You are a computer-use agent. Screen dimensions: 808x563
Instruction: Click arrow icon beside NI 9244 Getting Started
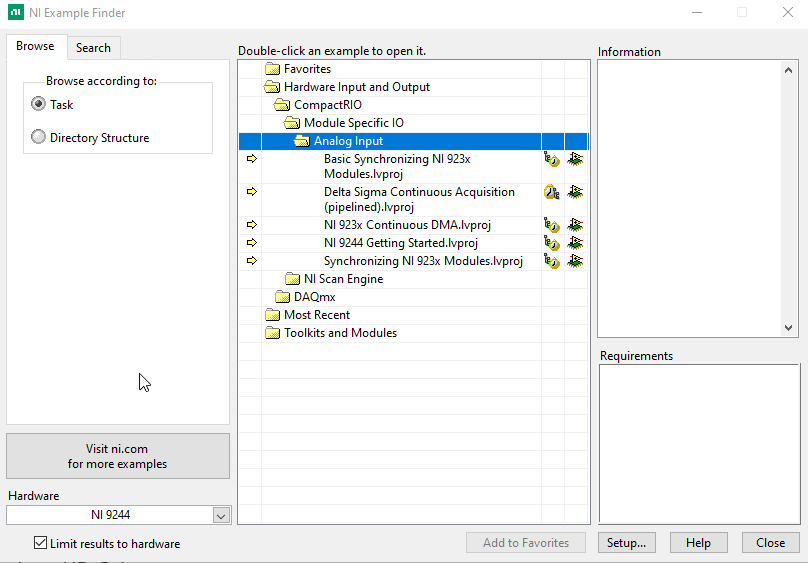(251, 243)
